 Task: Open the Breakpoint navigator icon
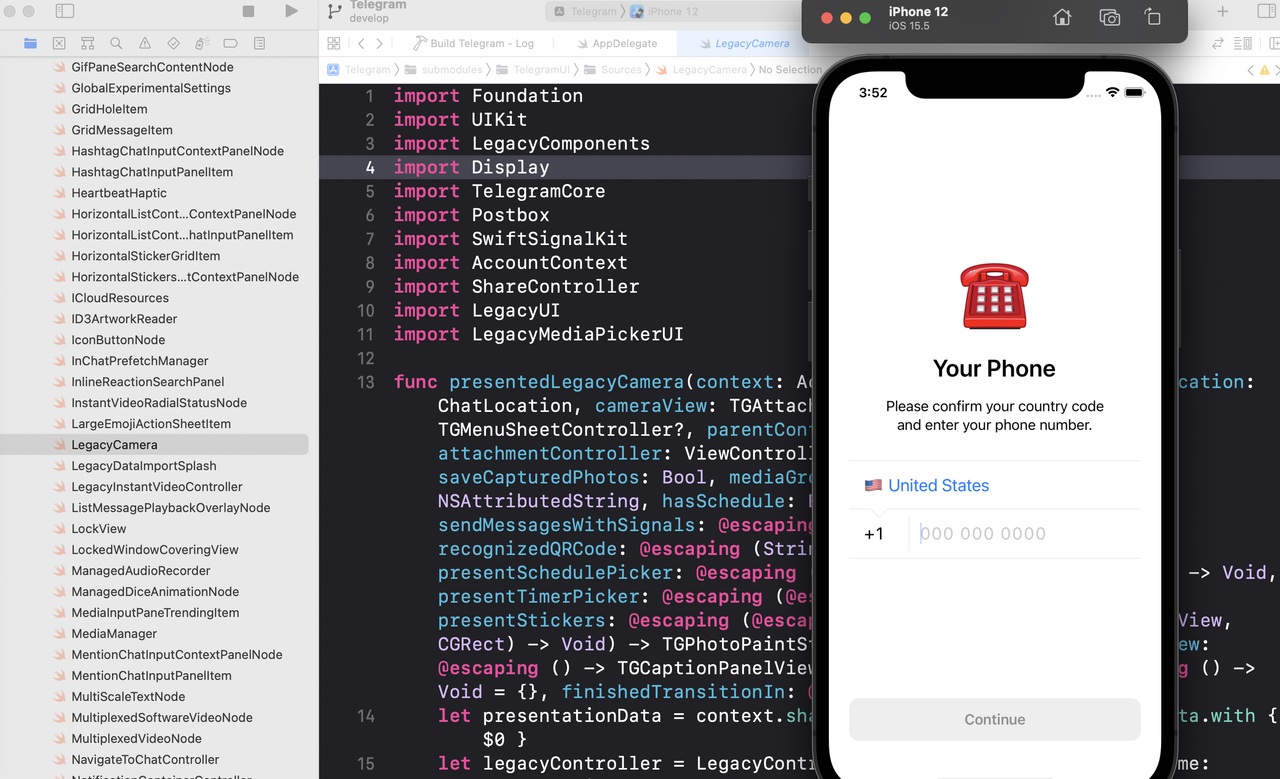tap(231, 43)
